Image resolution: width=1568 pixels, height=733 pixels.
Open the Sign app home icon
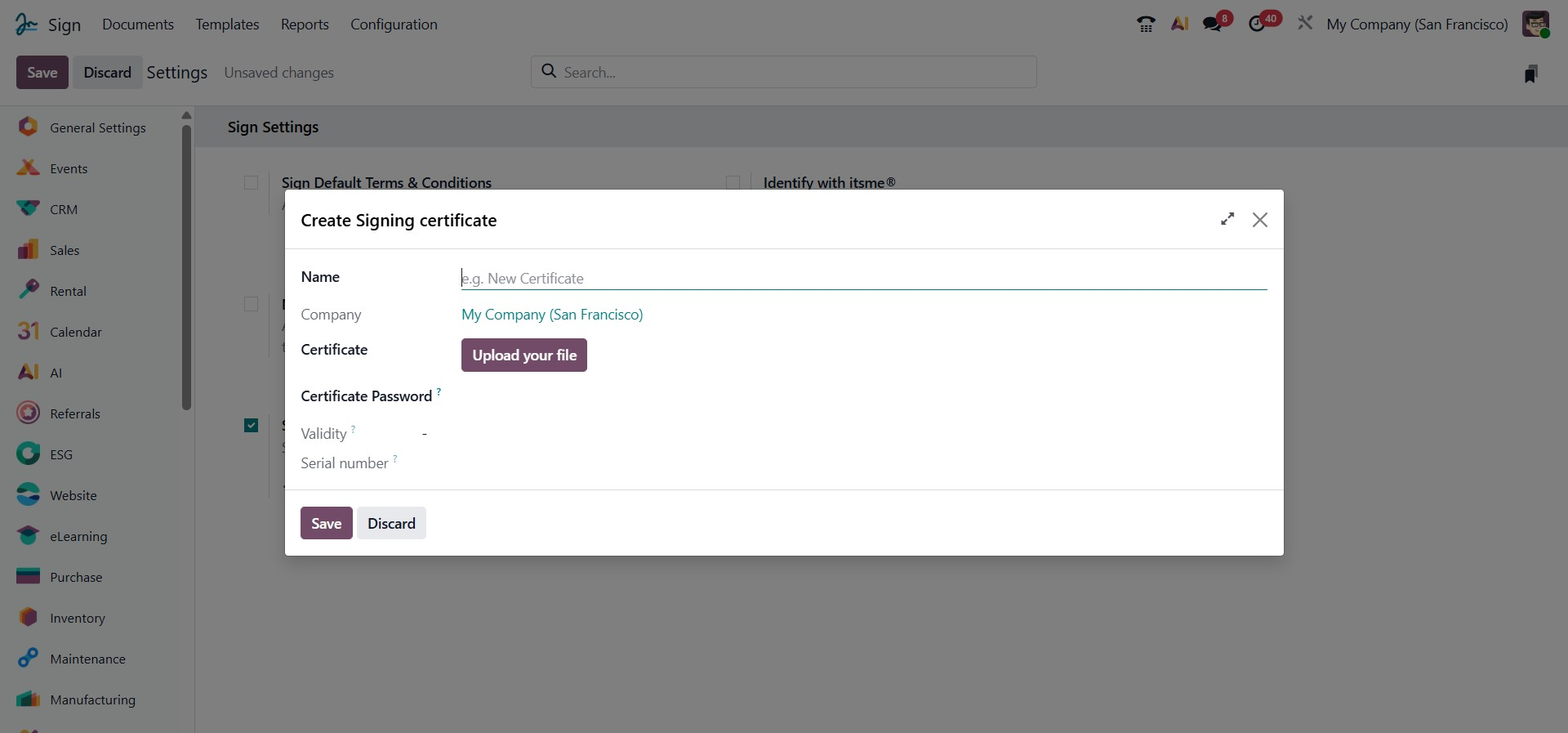coord(26,25)
